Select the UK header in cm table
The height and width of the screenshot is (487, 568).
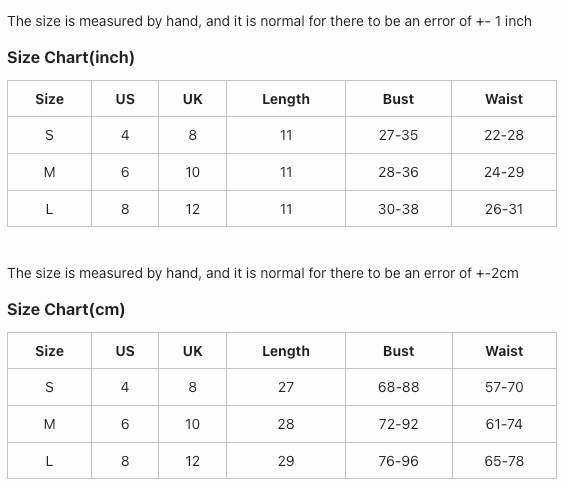pyautogui.click(x=192, y=351)
